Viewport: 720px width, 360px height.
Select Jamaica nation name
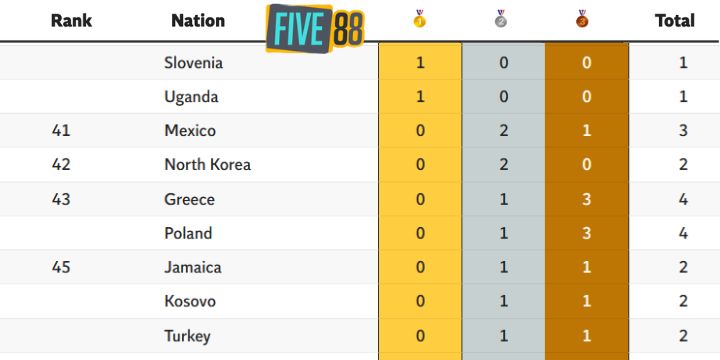192,267
